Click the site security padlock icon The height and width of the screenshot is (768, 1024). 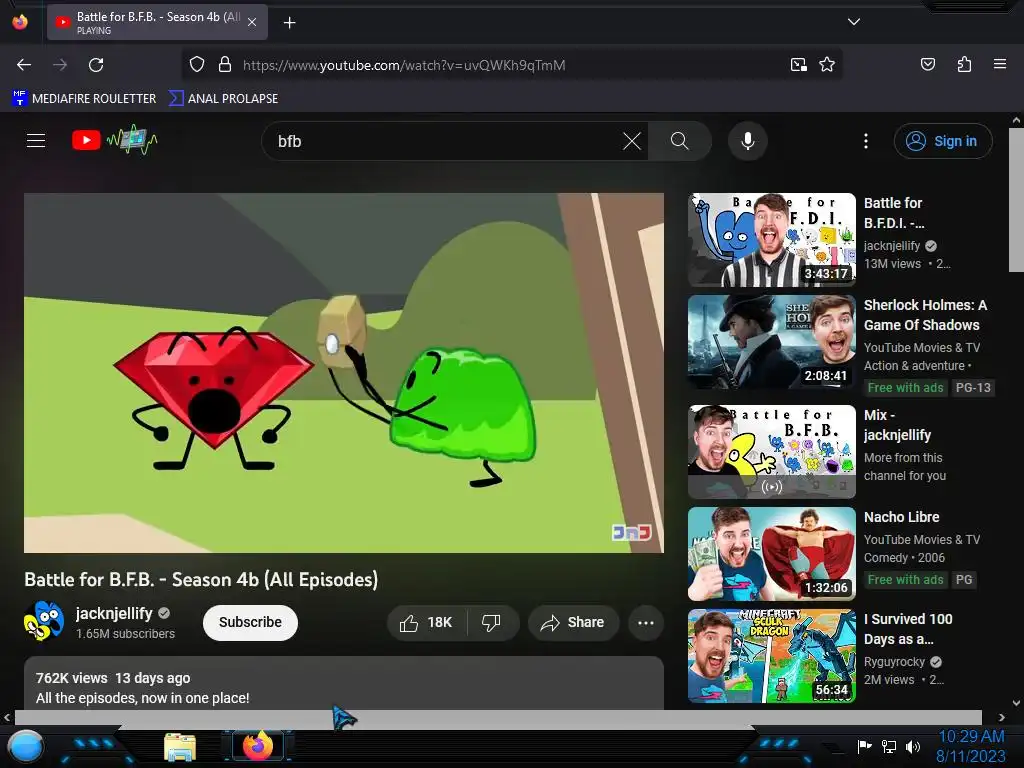pyautogui.click(x=225, y=64)
